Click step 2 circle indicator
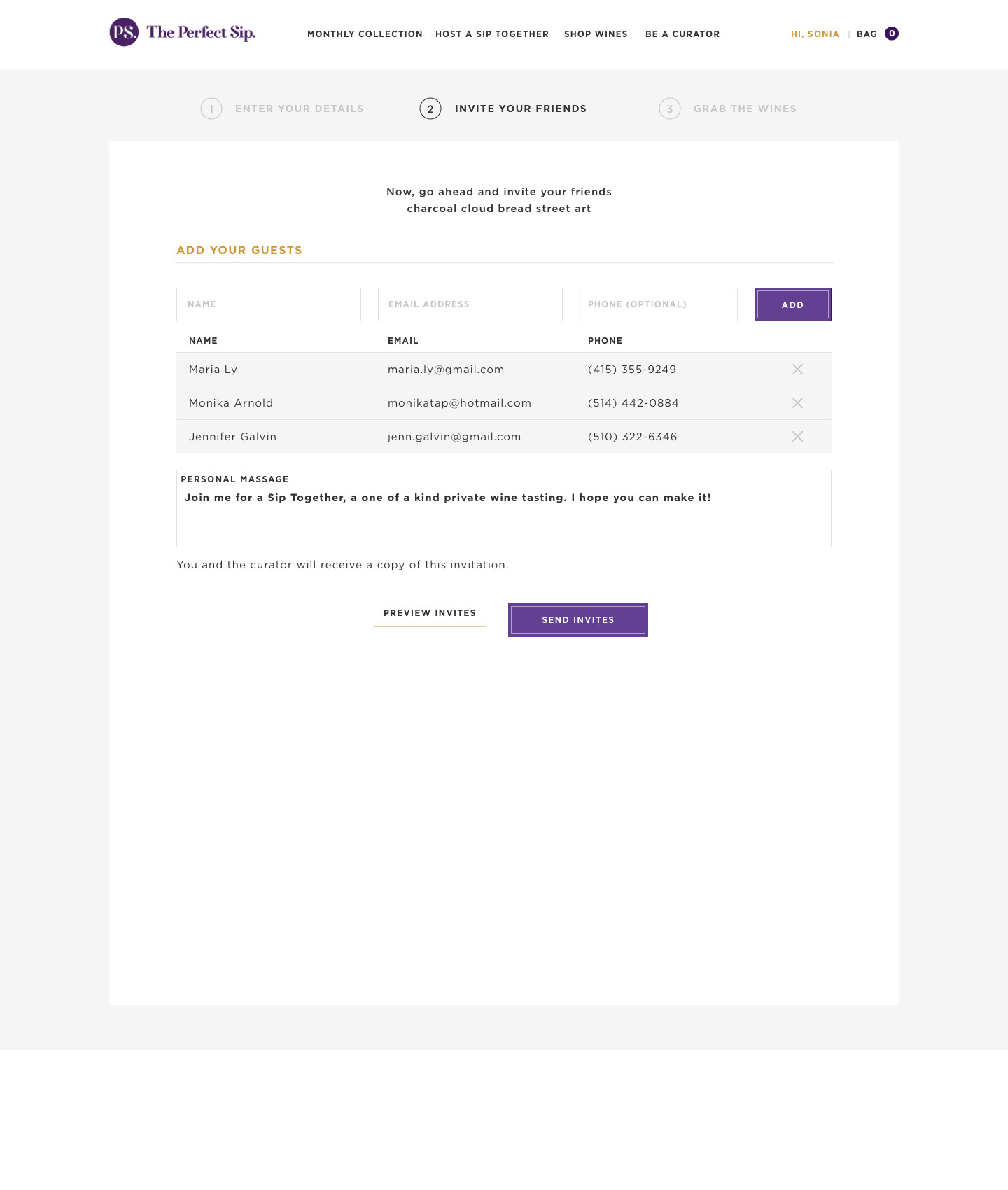The height and width of the screenshot is (1190, 1008). tap(430, 108)
